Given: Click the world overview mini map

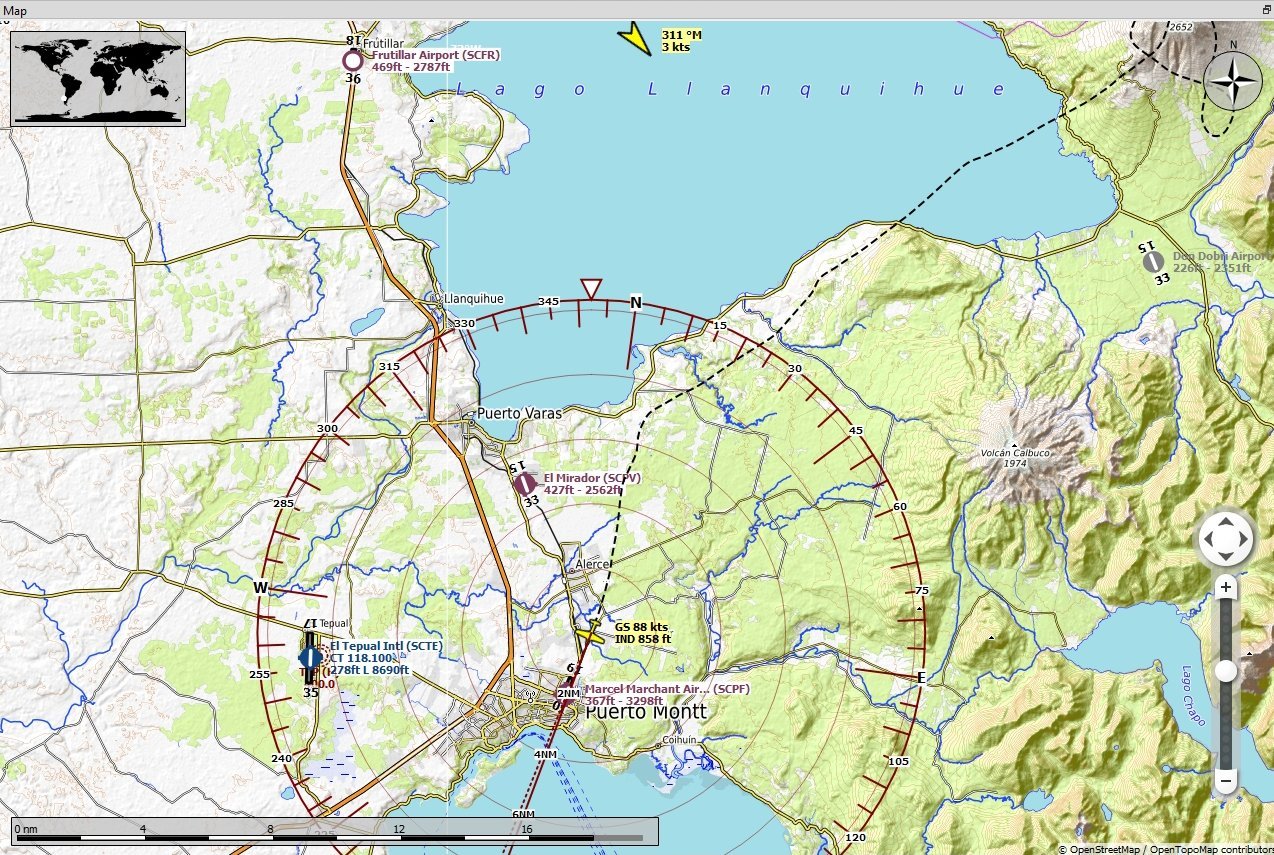Looking at the screenshot, I should 98,78.
